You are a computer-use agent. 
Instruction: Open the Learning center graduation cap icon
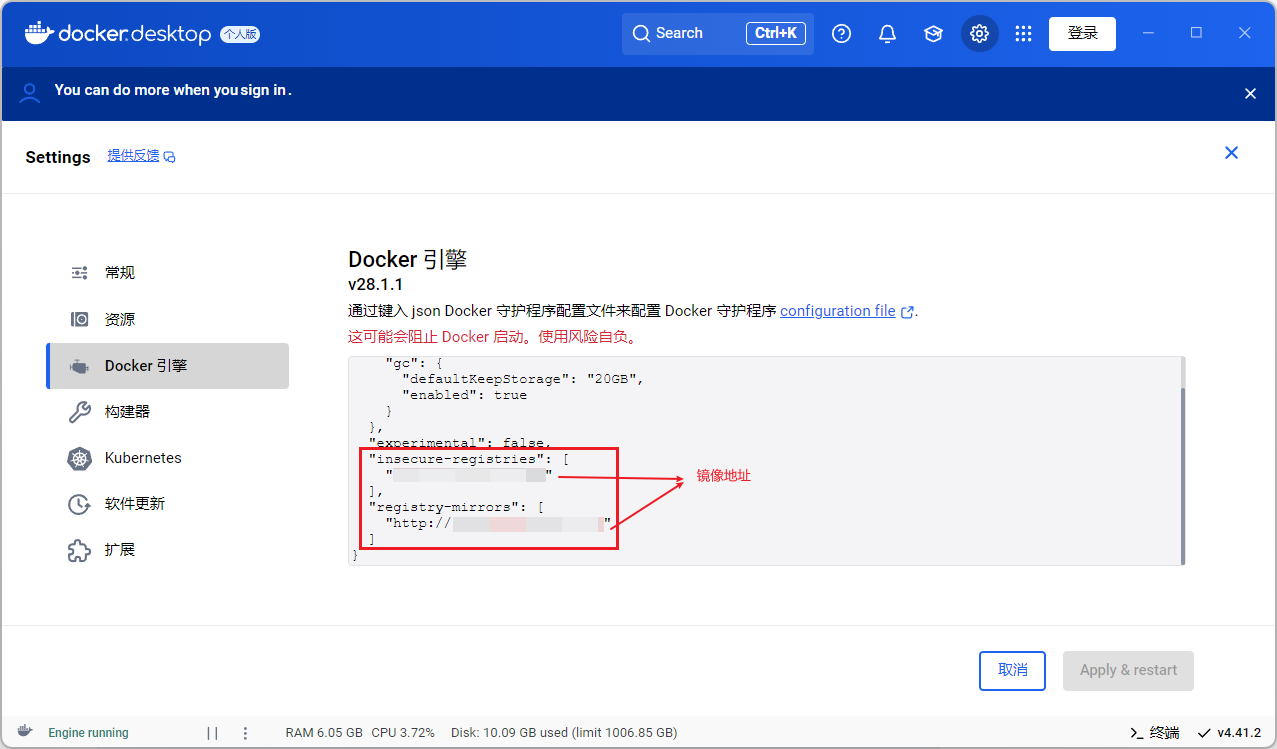(933, 34)
